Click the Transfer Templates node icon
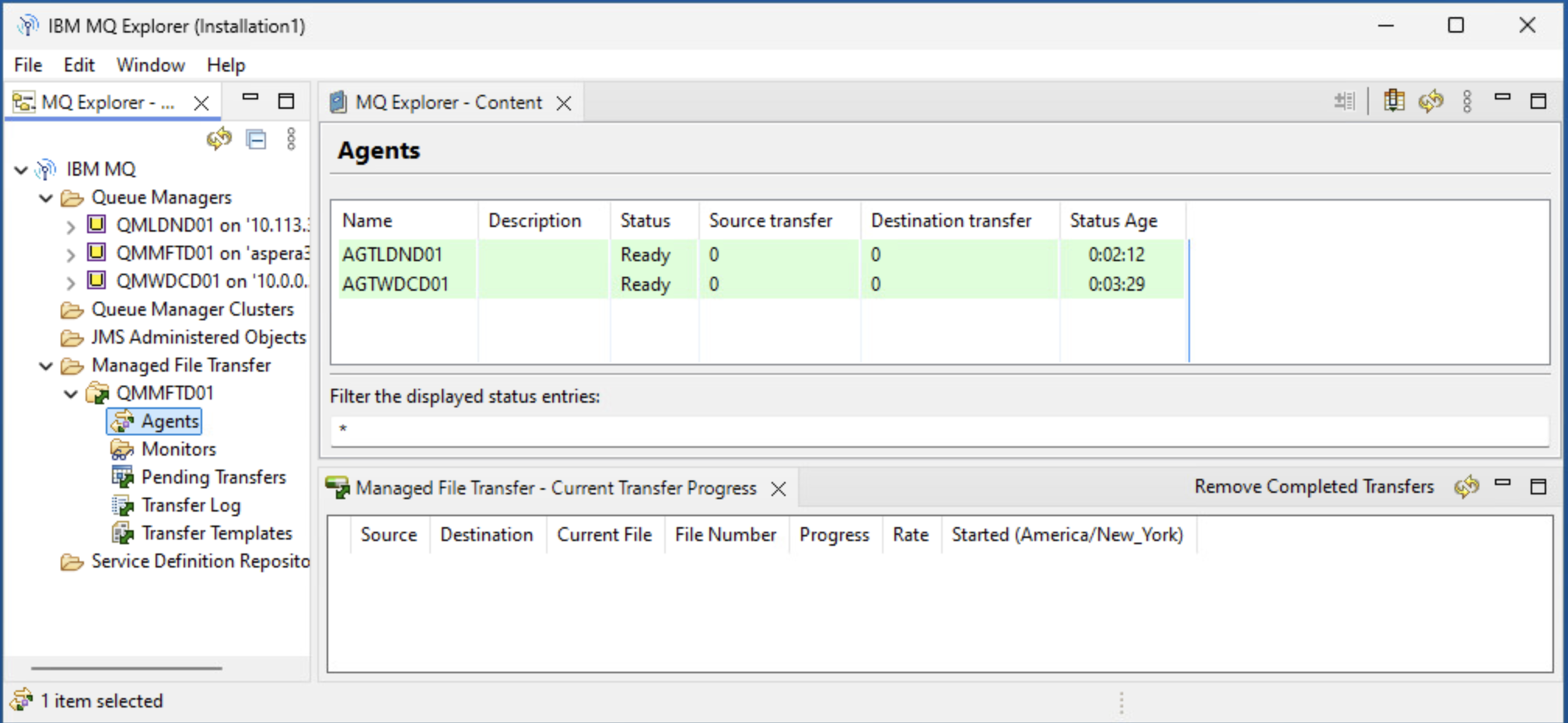The width and height of the screenshot is (1568, 723). click(x=122, y=533)
